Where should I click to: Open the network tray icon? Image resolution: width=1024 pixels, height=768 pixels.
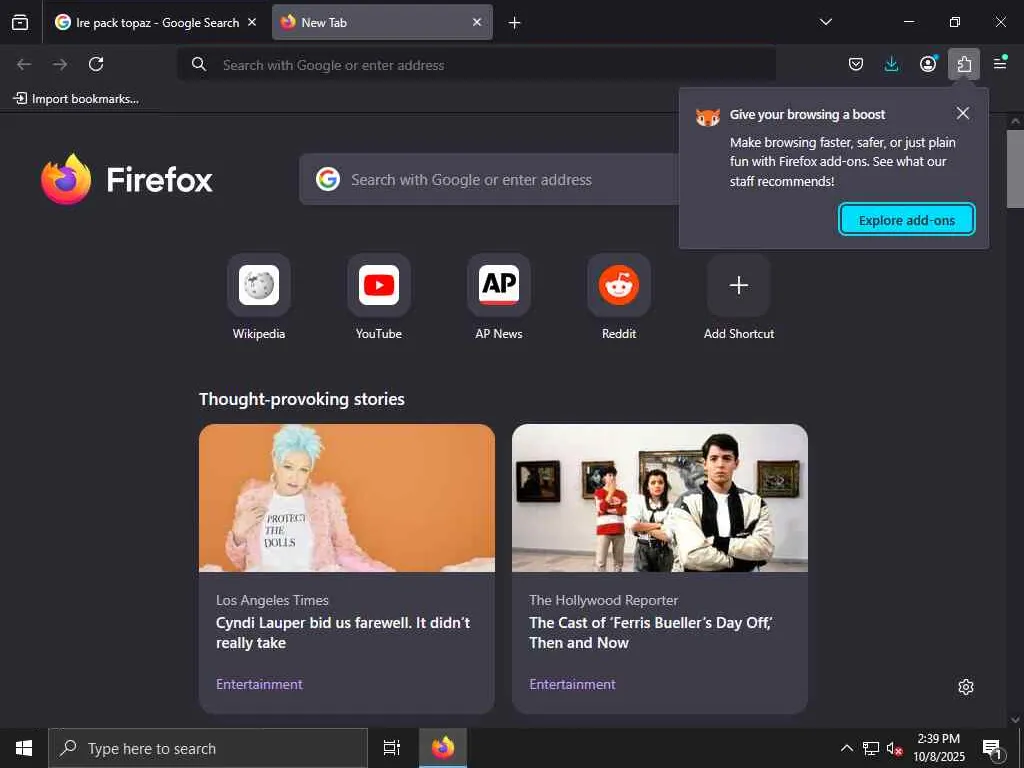(871, 748)
